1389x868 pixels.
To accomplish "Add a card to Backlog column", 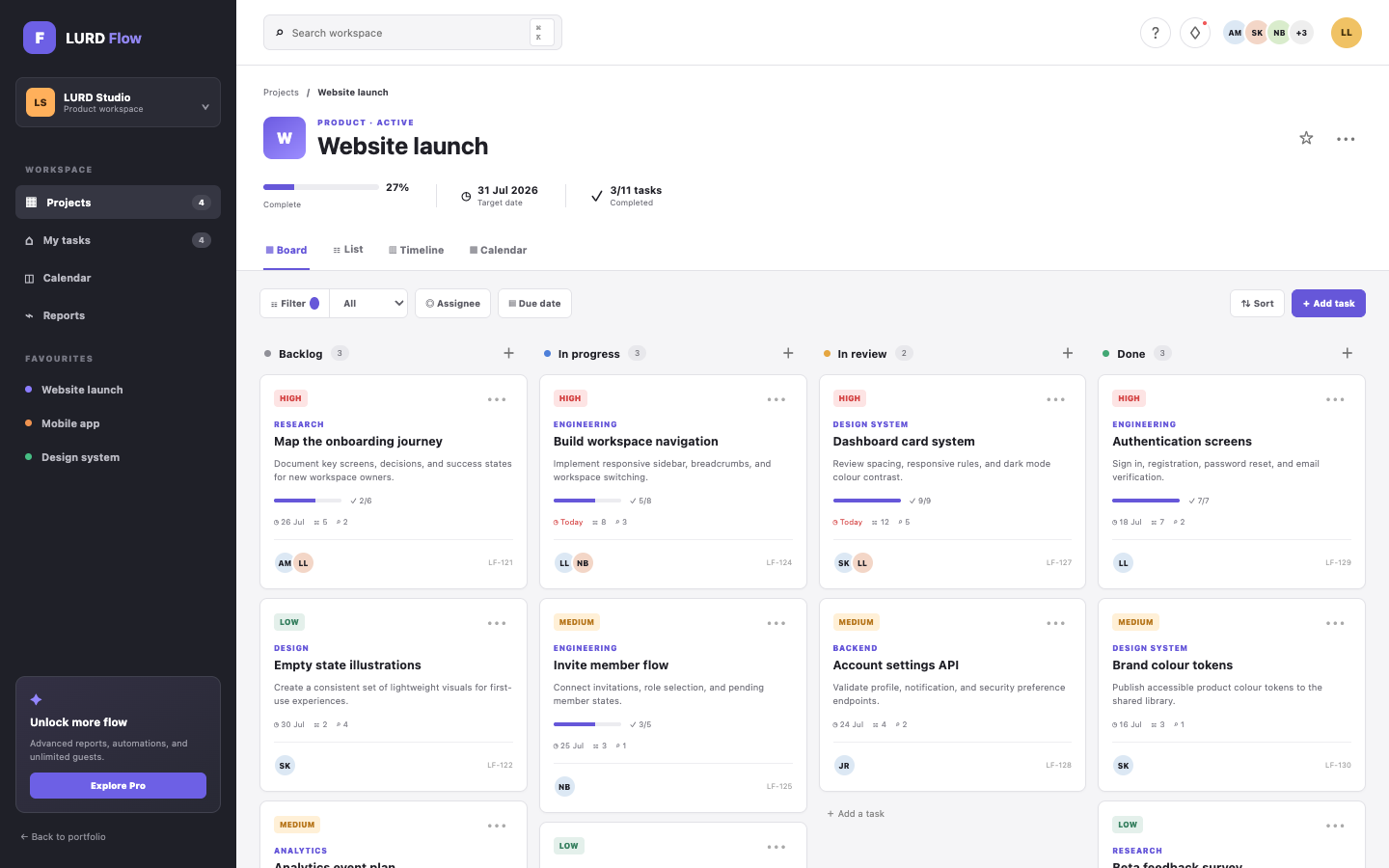I will click(509, 353).
